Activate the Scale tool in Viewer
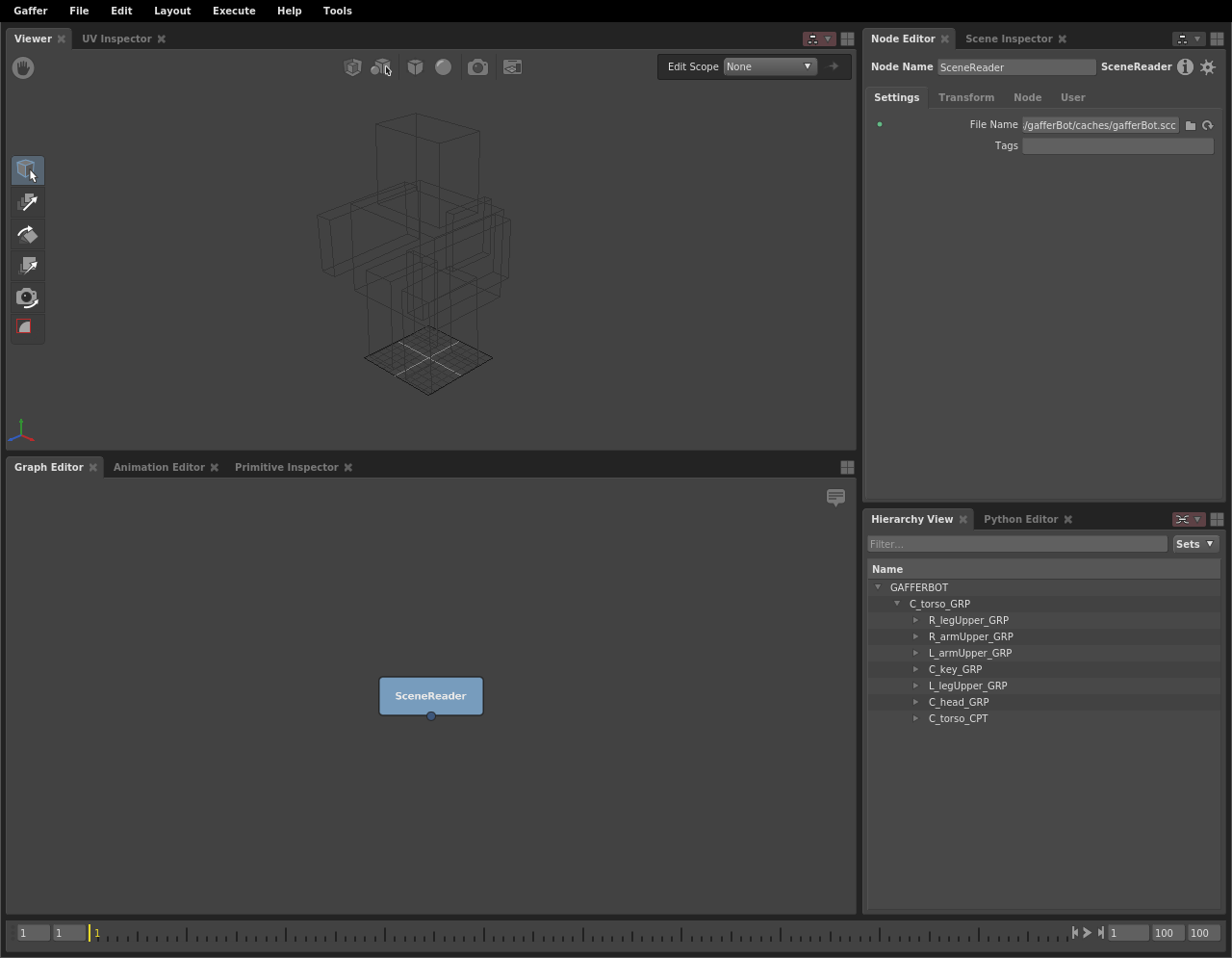The width and height of the screenshot is (1232, 958). 28,266
